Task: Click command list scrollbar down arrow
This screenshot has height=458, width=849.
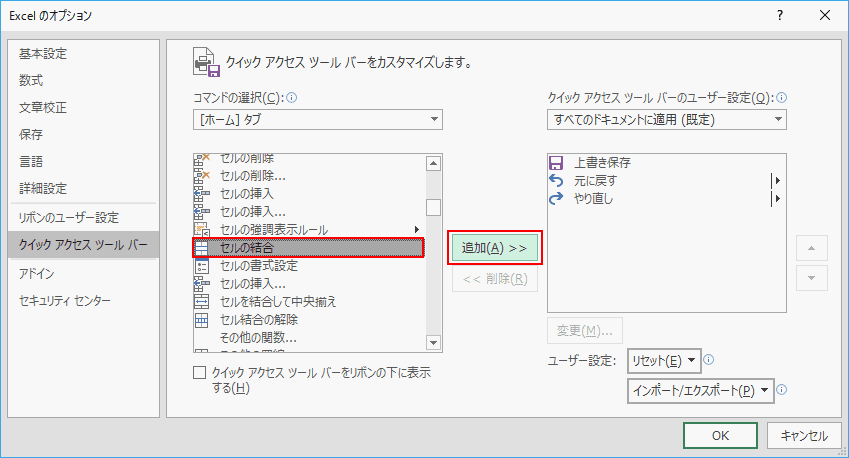Action: click(x=433, y=342)
